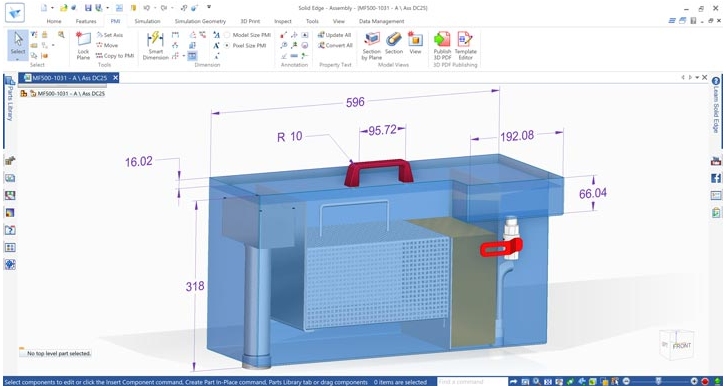Select the Model Size PMI option
This screenshot has height=388, width=726.
[x=247, y=35]
